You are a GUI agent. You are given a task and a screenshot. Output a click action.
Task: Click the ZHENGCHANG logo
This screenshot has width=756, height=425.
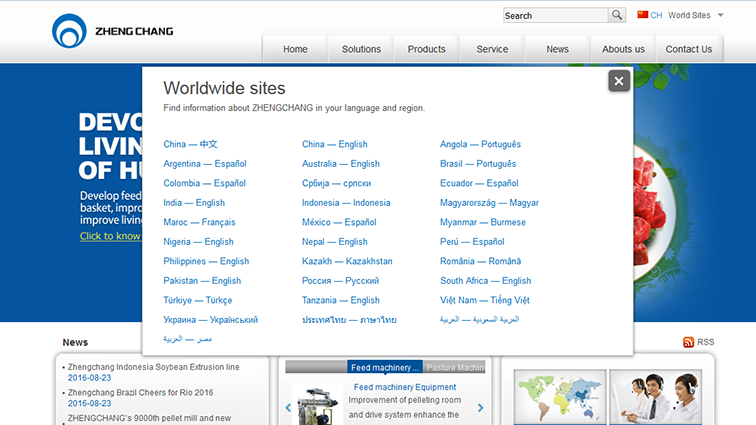click(112, 31)
